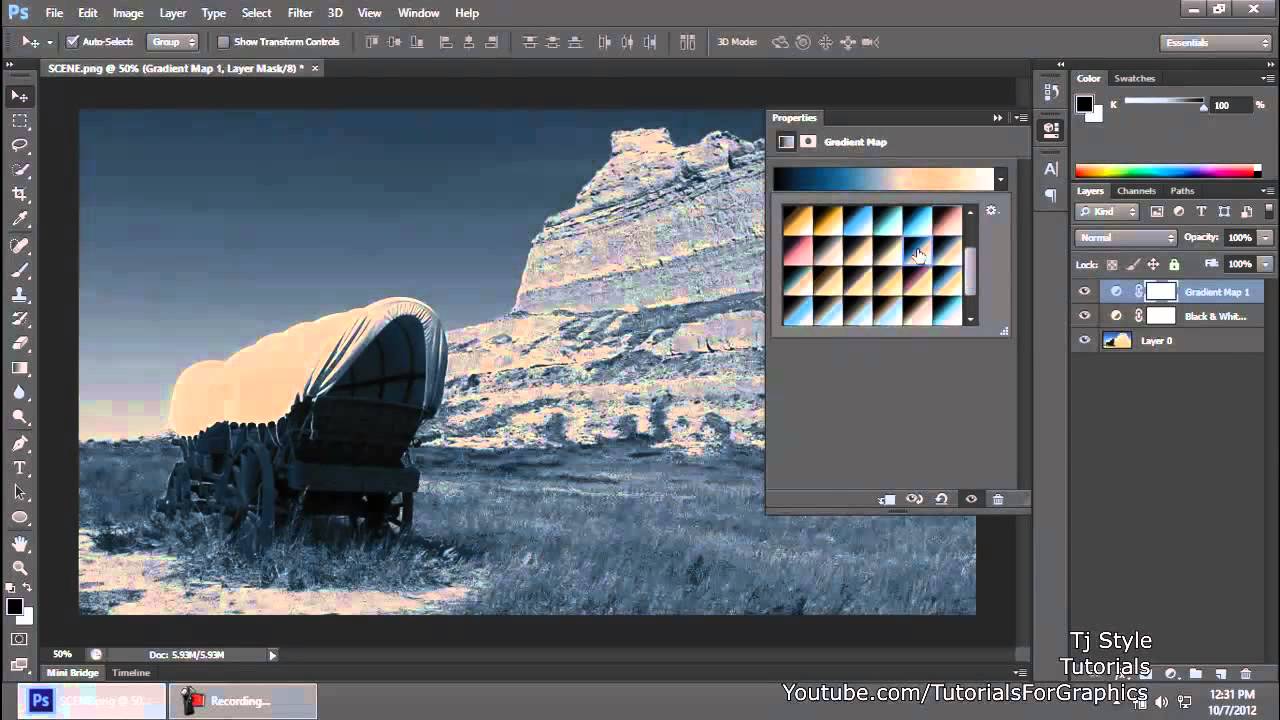Select the Dodge tool
The height and width of the screenshot is (720, 1280).
[x=20, y=418]
